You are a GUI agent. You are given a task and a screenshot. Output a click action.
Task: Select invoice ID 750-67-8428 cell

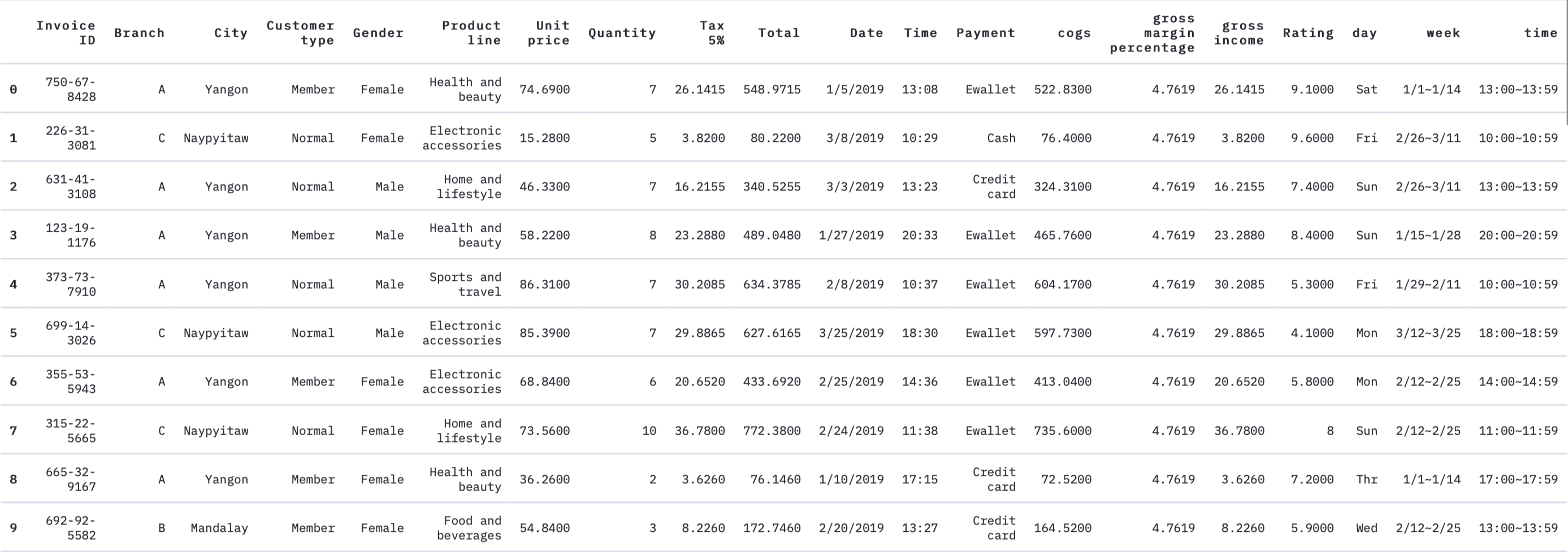point(71,89)
